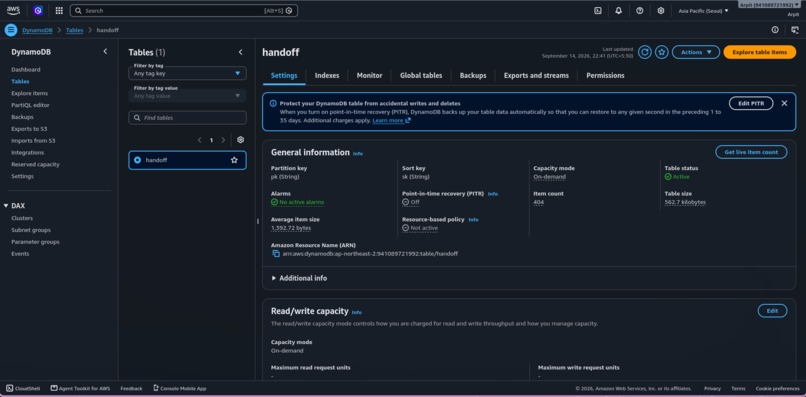The width and height of the screenshot is (806, 397).
Task: Launch CloudShell from the top bar
Action: pos(598,10)
